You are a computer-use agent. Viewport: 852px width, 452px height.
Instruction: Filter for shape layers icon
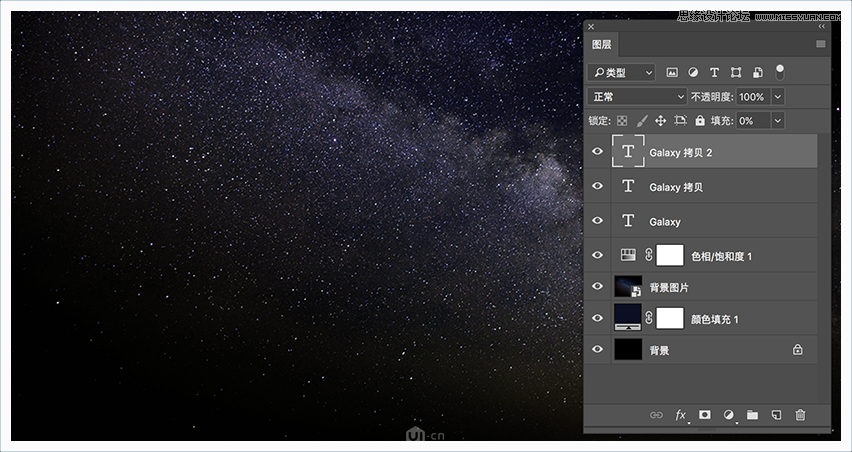[736, 72]
